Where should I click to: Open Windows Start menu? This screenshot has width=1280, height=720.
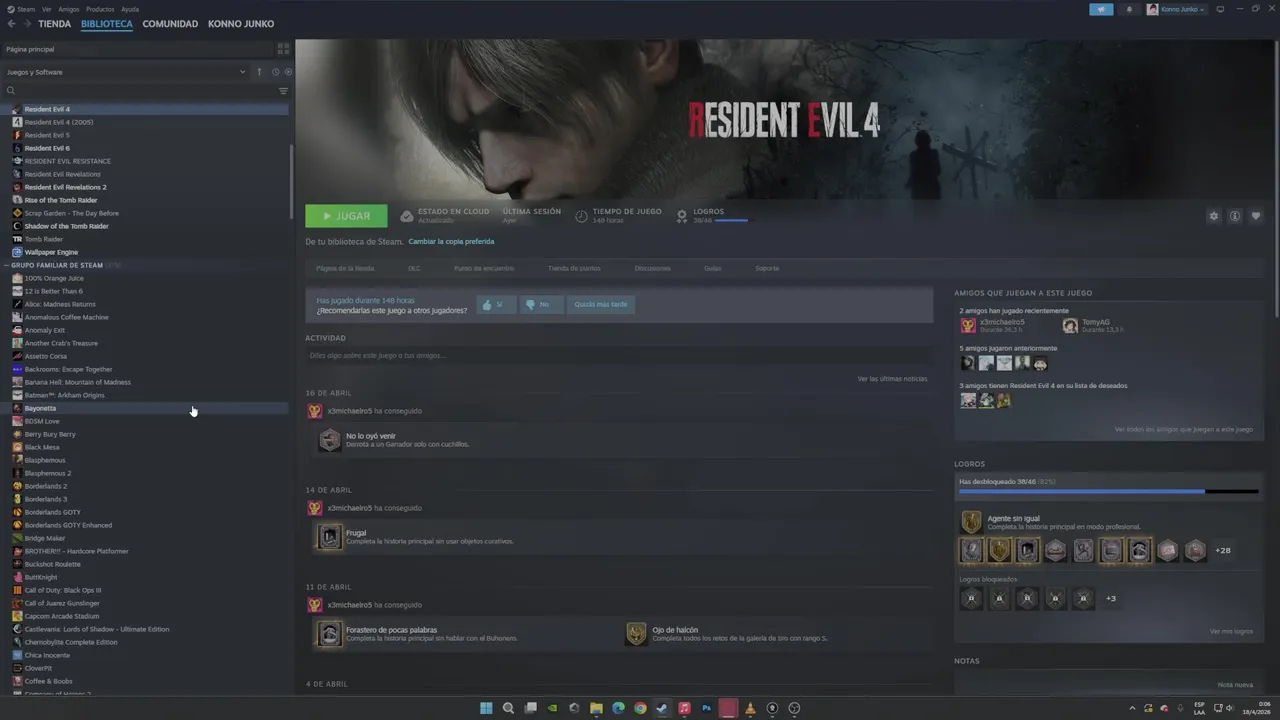tap(486, 708)
